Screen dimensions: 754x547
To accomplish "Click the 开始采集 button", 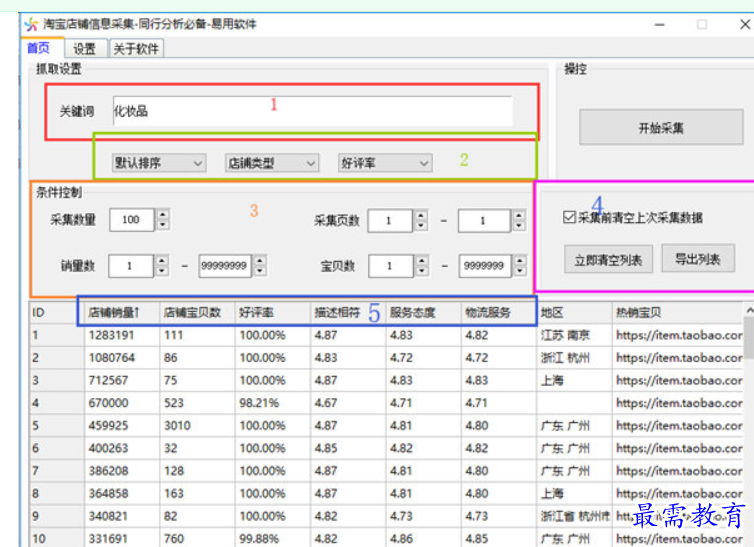I will tap(661, 127).
